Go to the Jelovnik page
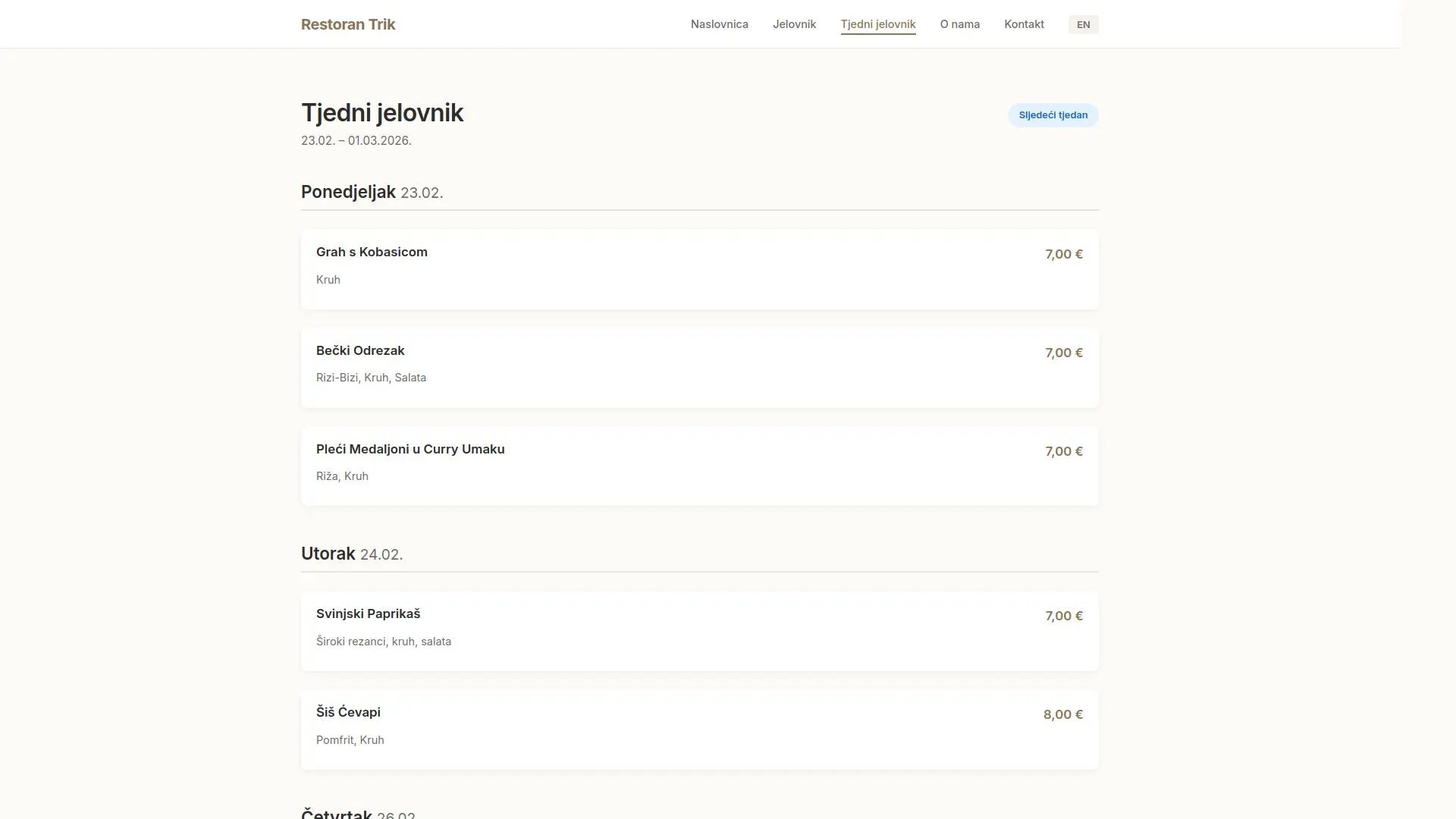Viewport: 1456px width, 819px height. point(794,24)
